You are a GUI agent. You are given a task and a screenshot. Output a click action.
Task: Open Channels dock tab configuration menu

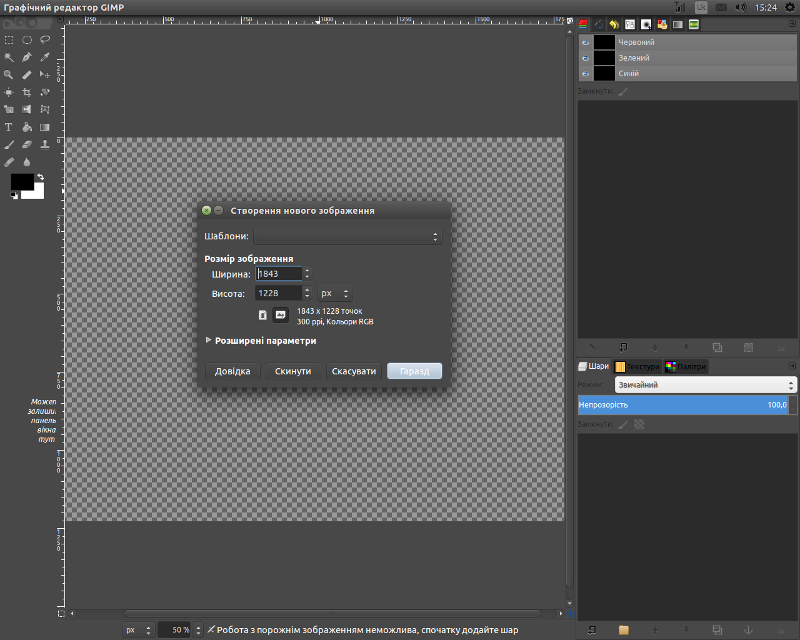tap(792, 24)
